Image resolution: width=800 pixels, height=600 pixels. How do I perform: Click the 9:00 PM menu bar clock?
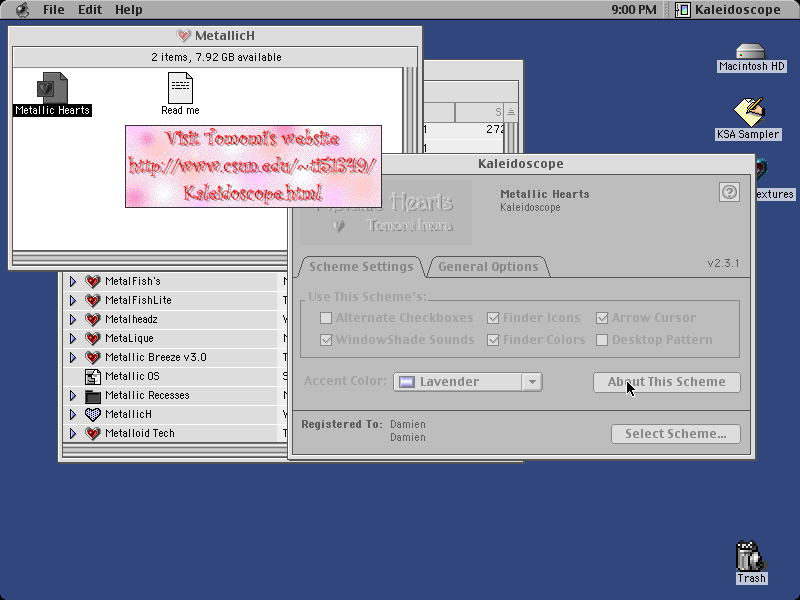click(x=634, y=10)
